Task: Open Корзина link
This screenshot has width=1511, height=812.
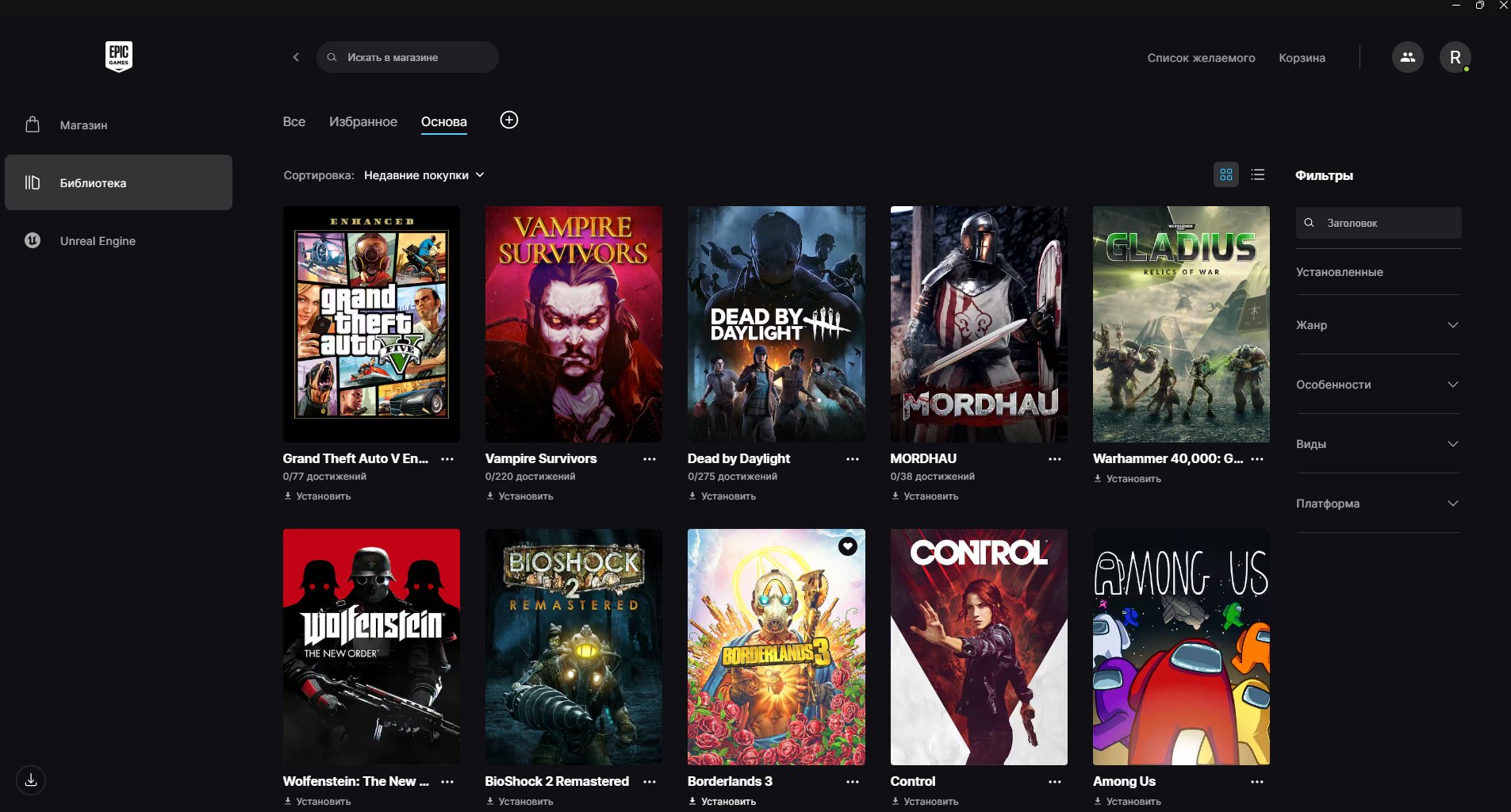Action: (x=1302, y=58)
